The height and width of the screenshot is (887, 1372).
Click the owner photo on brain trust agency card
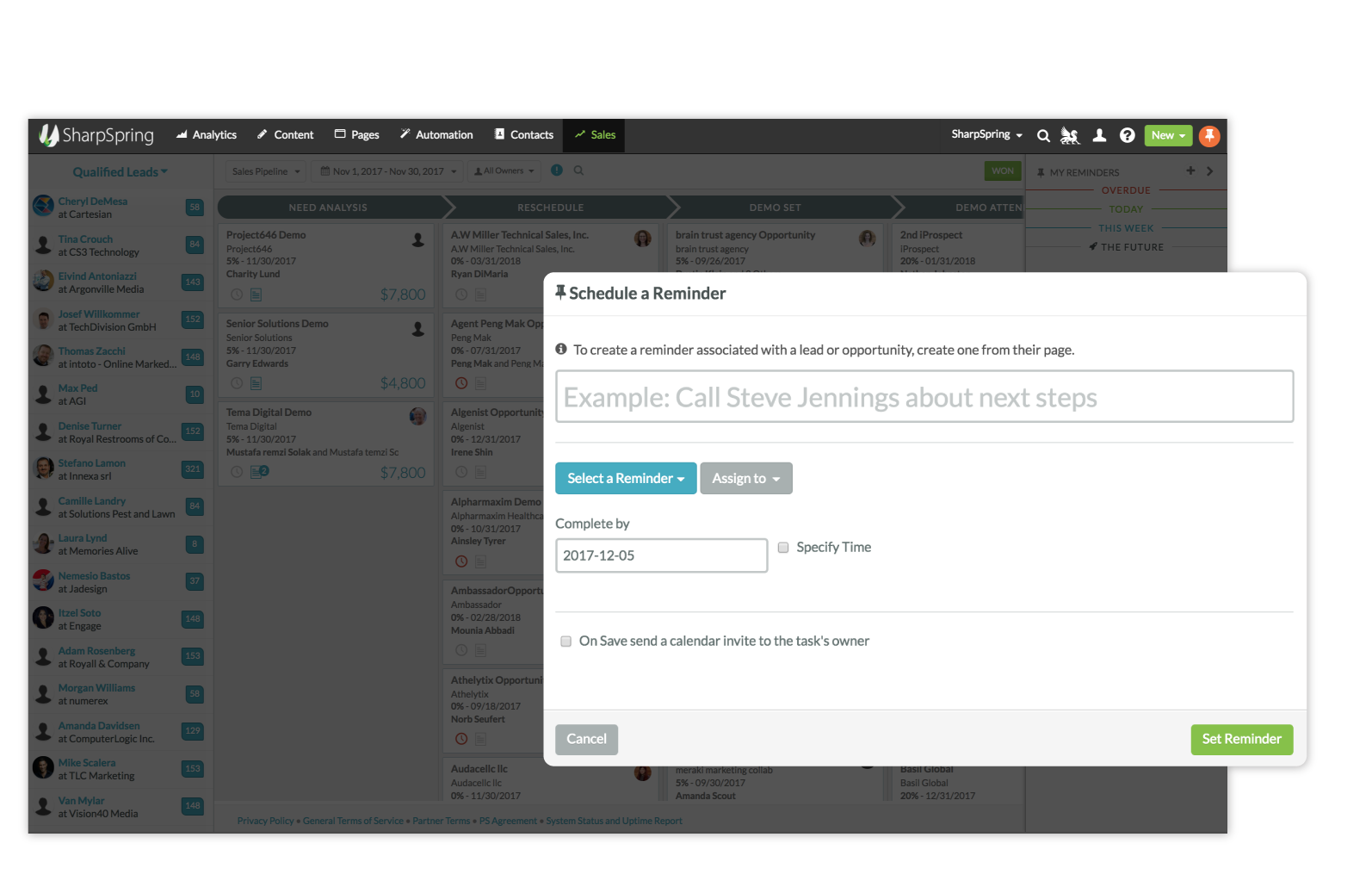point(868,239)
